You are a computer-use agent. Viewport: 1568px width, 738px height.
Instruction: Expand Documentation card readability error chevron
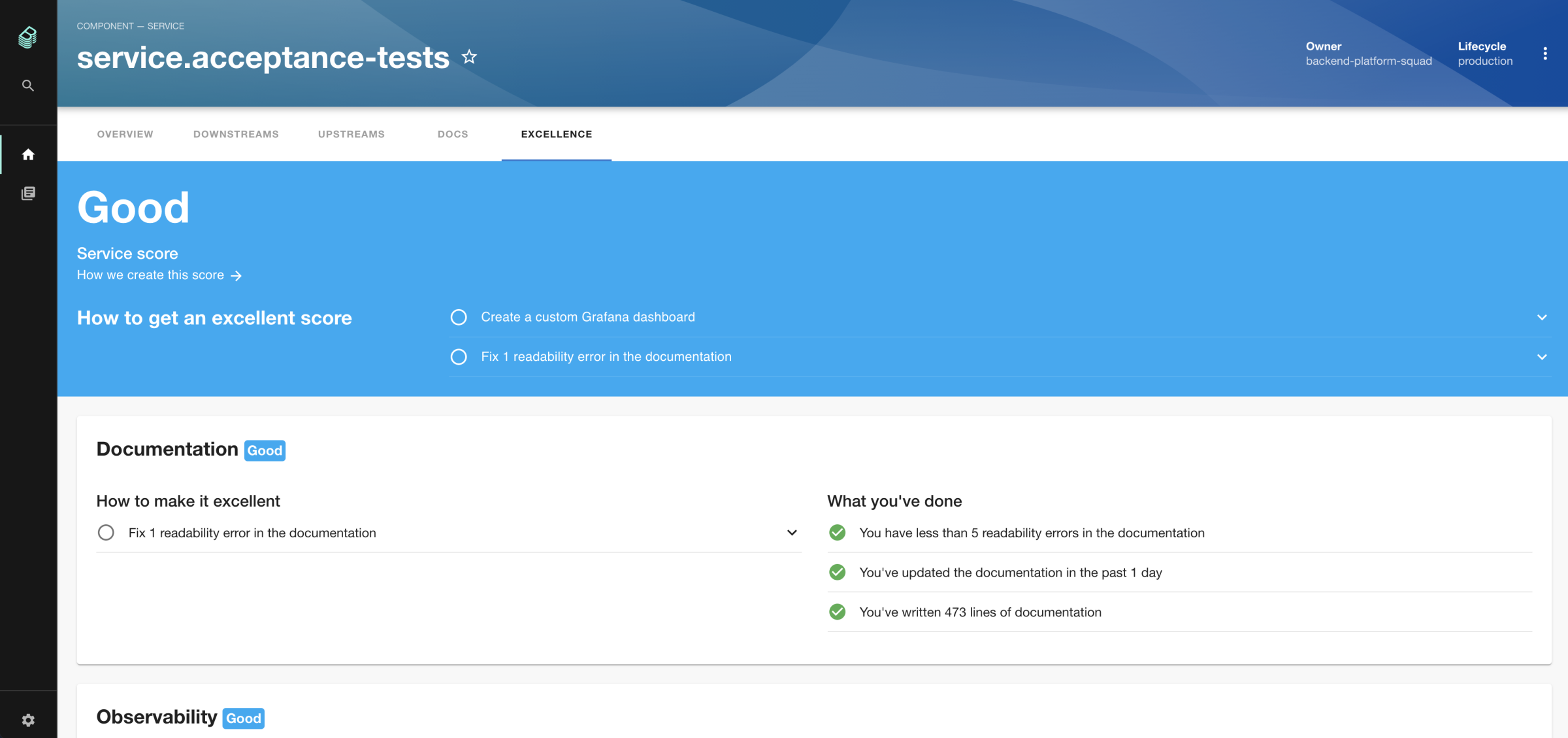792,533
